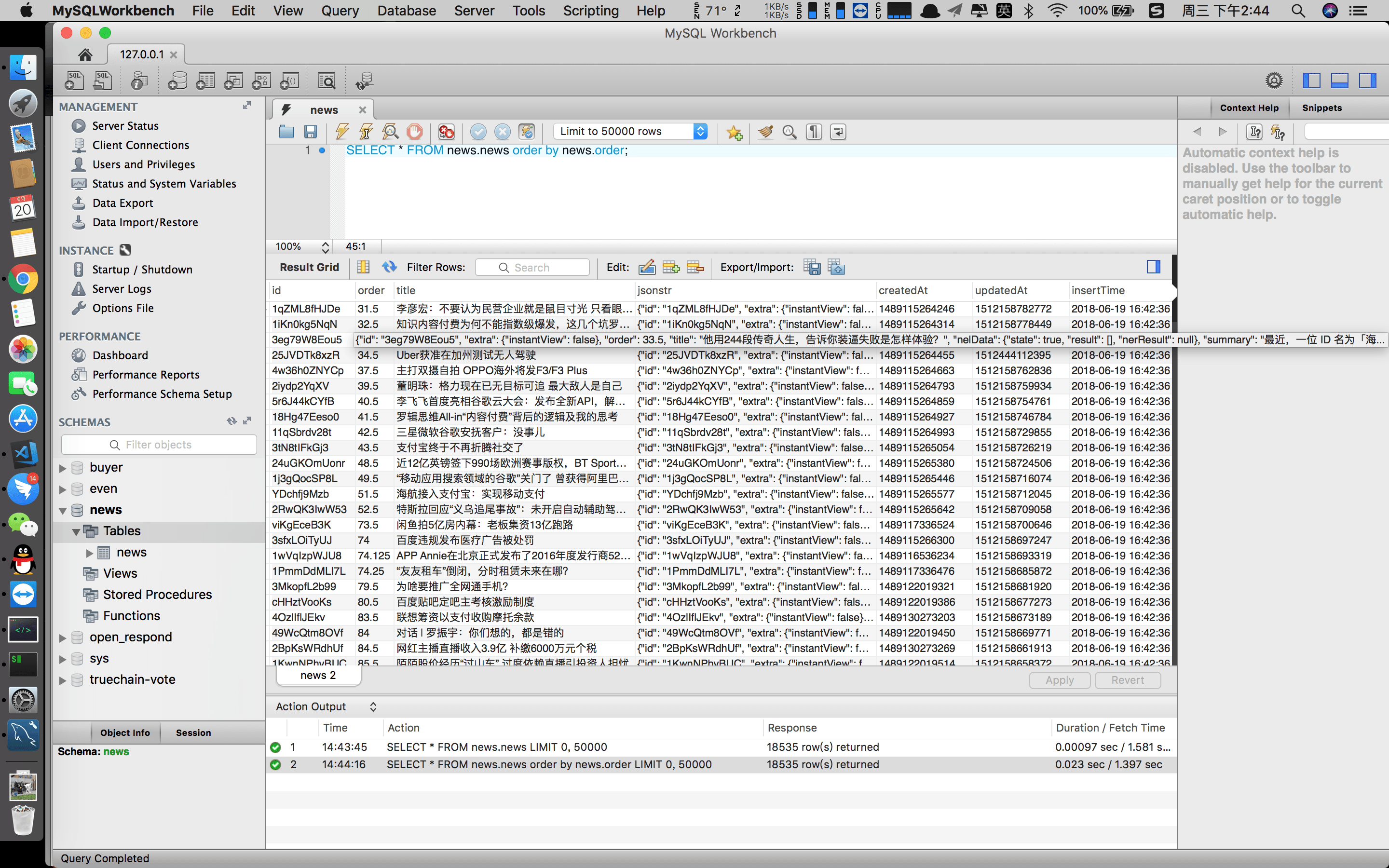This screenshot has height=868, width=1389.
Task: Open the Query menu
Action: 340,10
